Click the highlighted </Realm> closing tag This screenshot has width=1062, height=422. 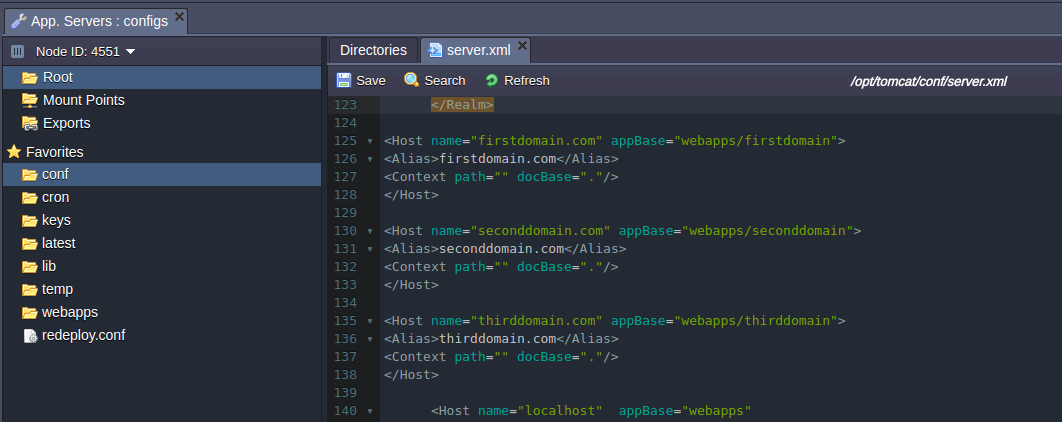coord(463,105)
